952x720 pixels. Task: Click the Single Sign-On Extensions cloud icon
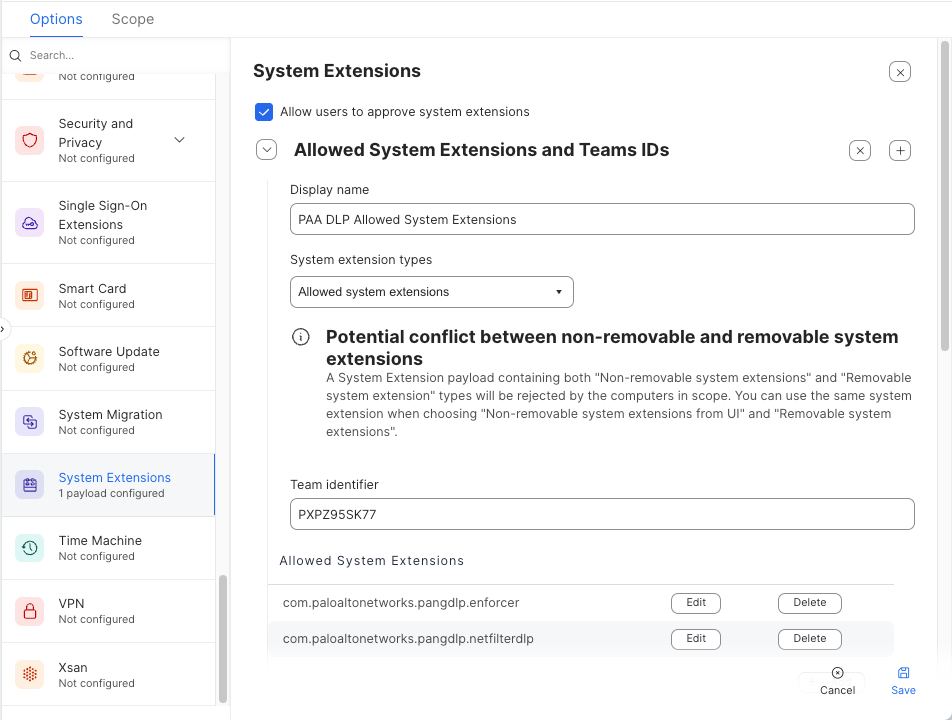click(x=29, y=222)
